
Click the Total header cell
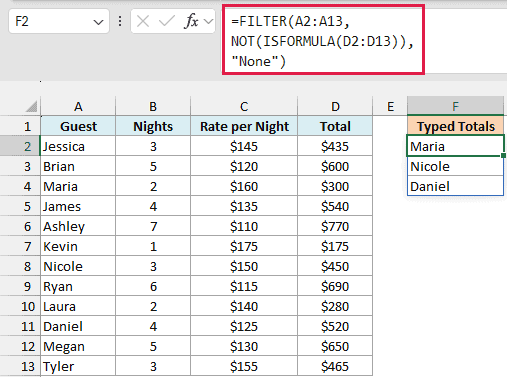pyautogui.click(x=335, y=126)
